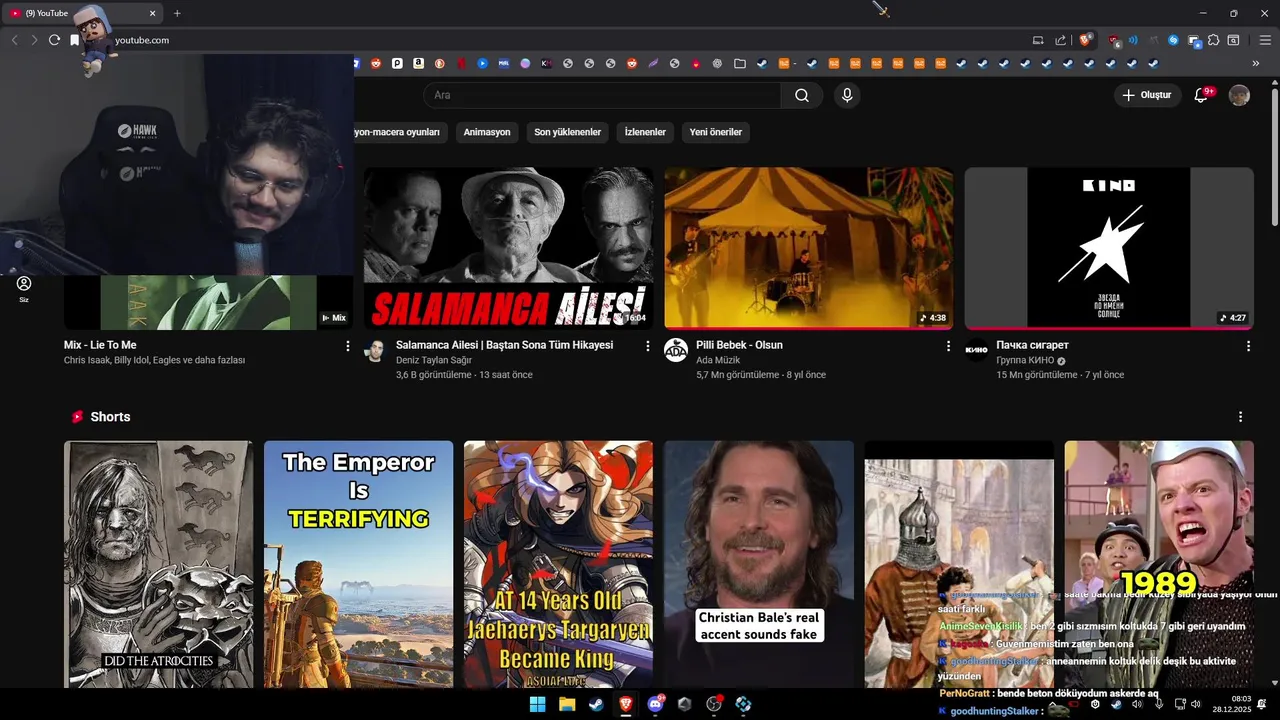The width and height of the screenshot is (1280, 720).
Task: Open options menu for Salamanca Ailesi video
Action: pos(648,346)
